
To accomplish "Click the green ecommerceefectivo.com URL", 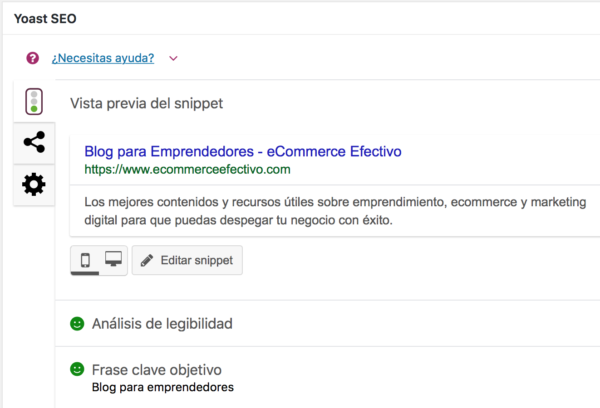I will (x=187, y=169).
